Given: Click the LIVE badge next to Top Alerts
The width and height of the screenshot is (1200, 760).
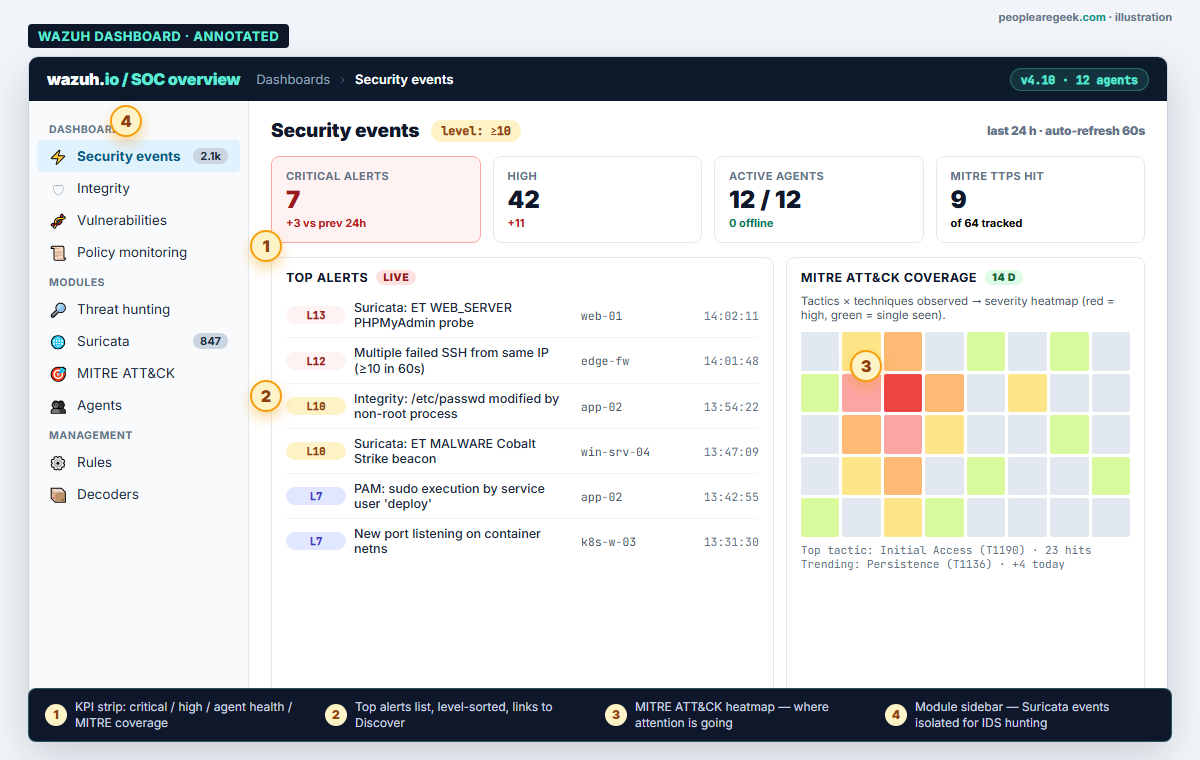Looking at the screenshot, I should tap(396, 277).
